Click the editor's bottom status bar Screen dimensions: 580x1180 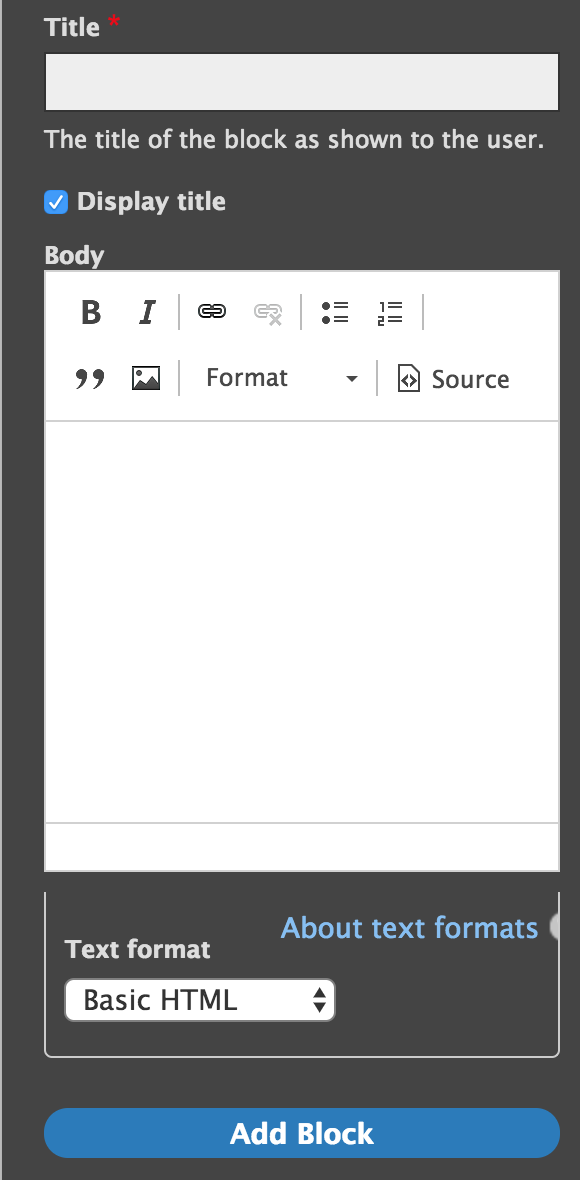[x=302, y=847]
